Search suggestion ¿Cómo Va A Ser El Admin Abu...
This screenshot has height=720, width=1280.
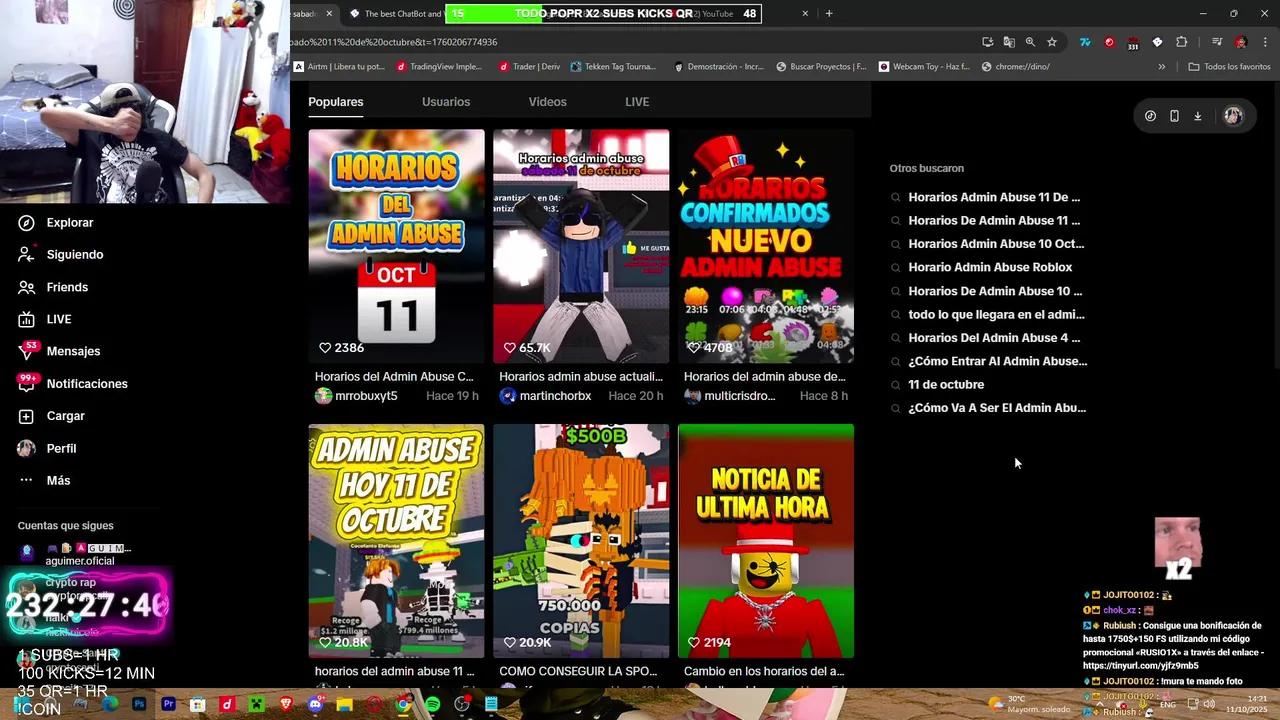tap(997, 408)
